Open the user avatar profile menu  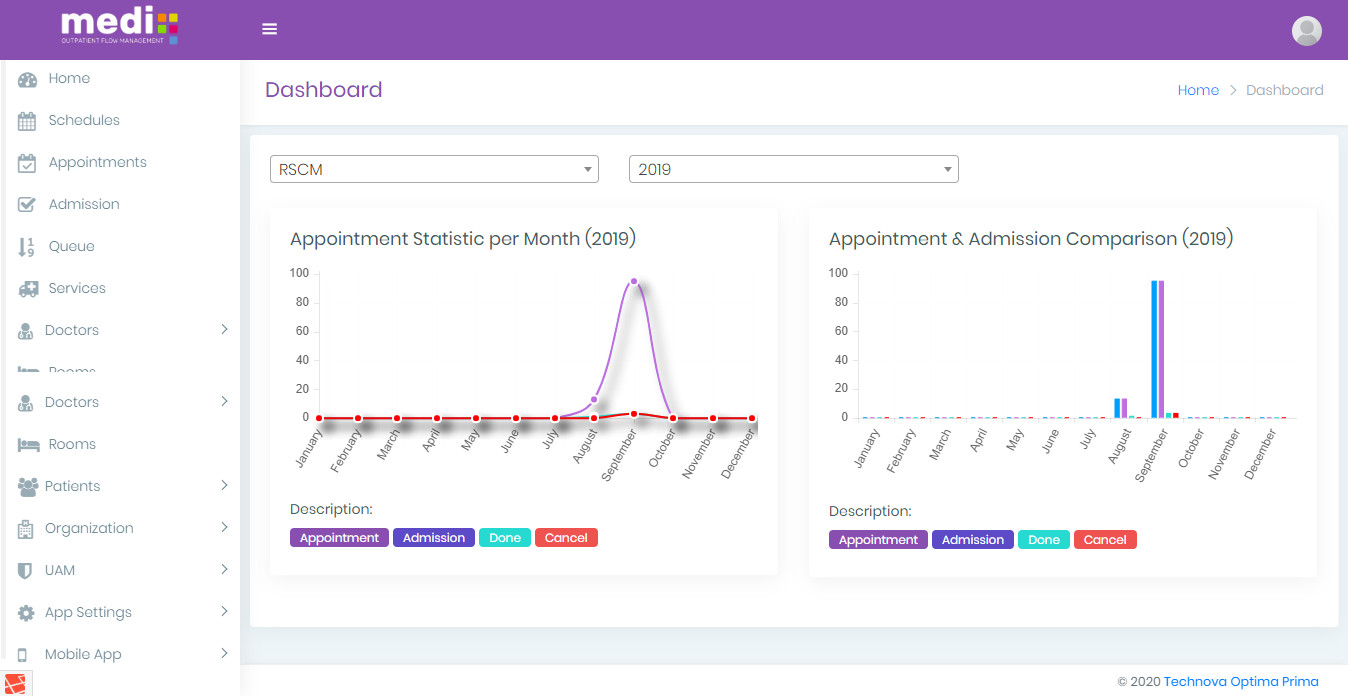[x=1306, y=31]
